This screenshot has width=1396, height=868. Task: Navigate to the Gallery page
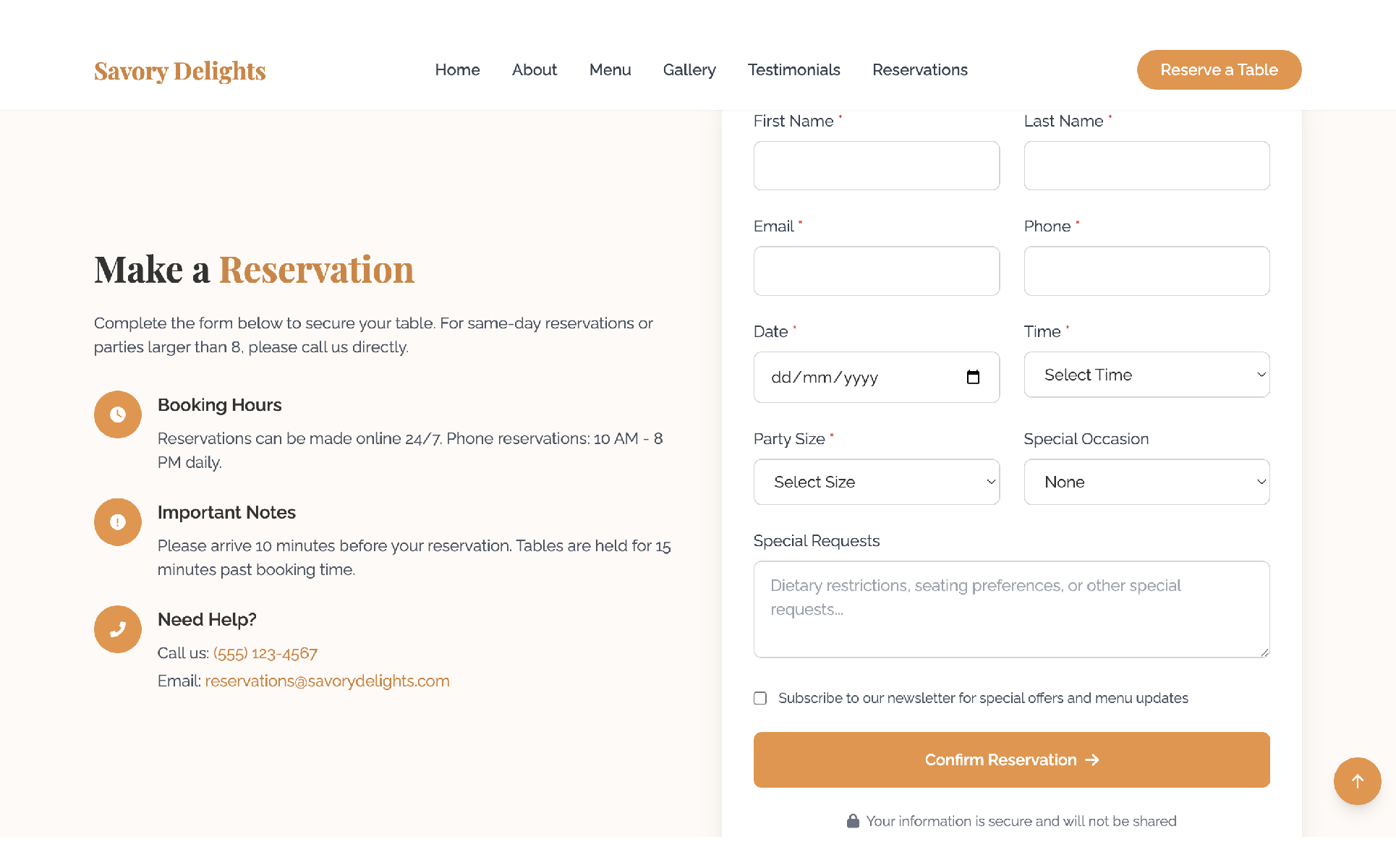pyautogui.click(x=689, y=70)
